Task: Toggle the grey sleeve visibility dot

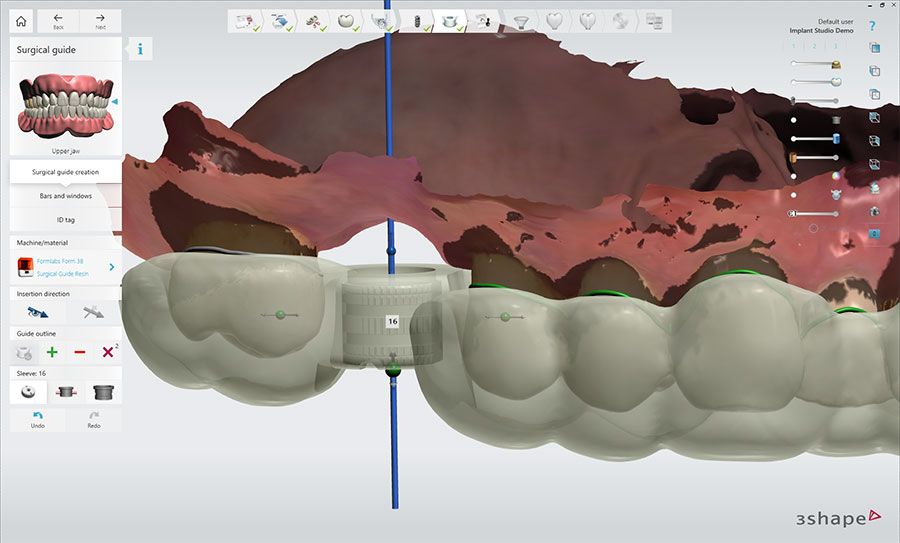Action: (794, 120)
